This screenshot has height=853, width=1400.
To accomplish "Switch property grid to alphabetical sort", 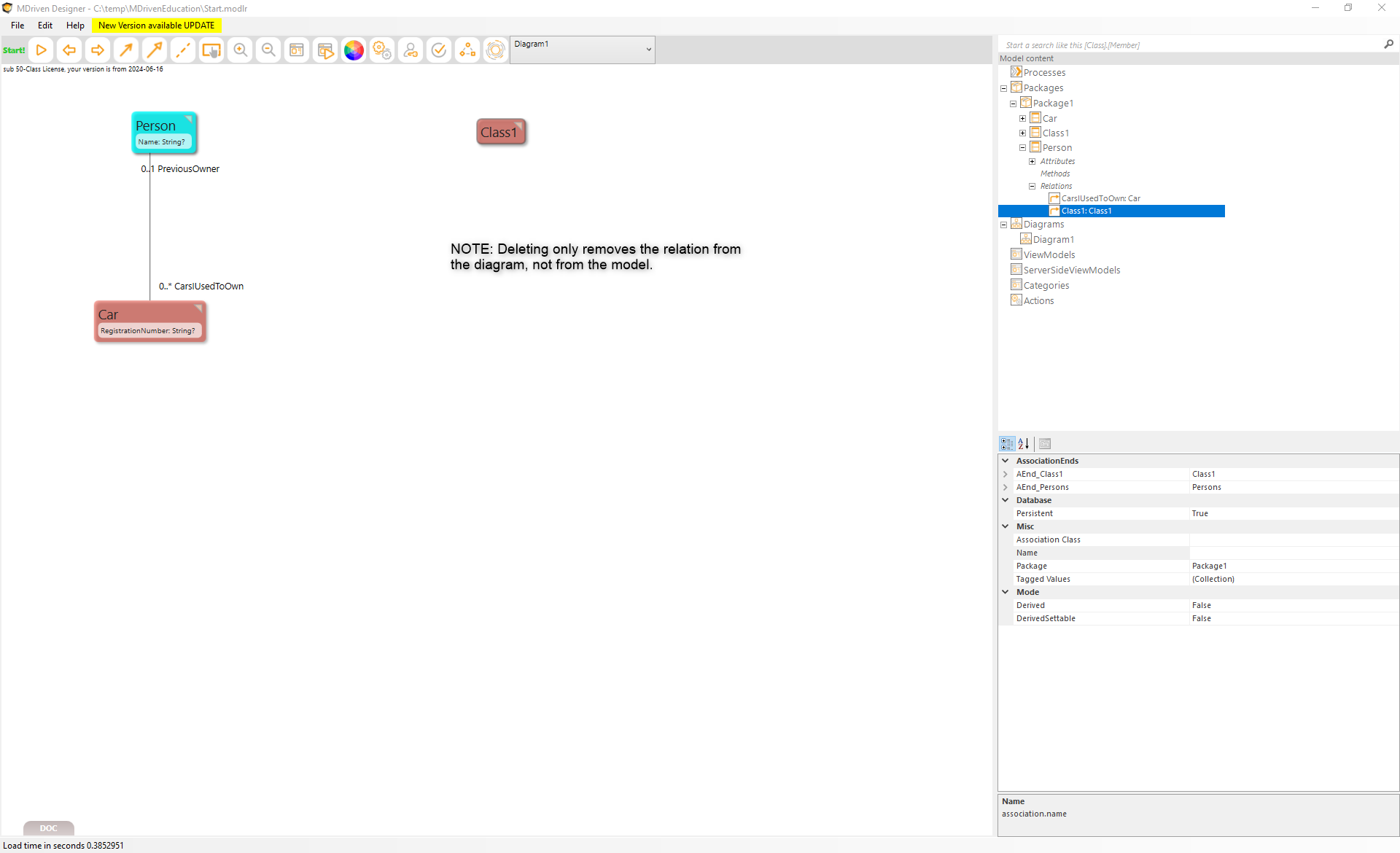I will coord(1024,443).
